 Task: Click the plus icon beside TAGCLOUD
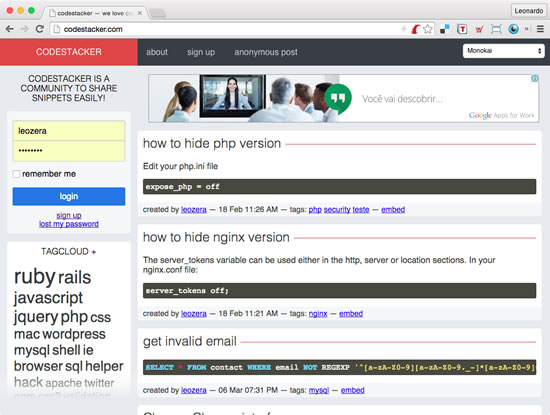[94, 252]
